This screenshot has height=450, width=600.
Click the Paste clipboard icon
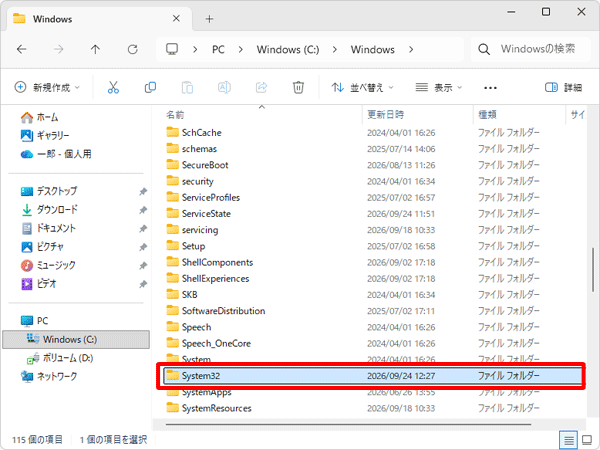[x=187, y=88]
